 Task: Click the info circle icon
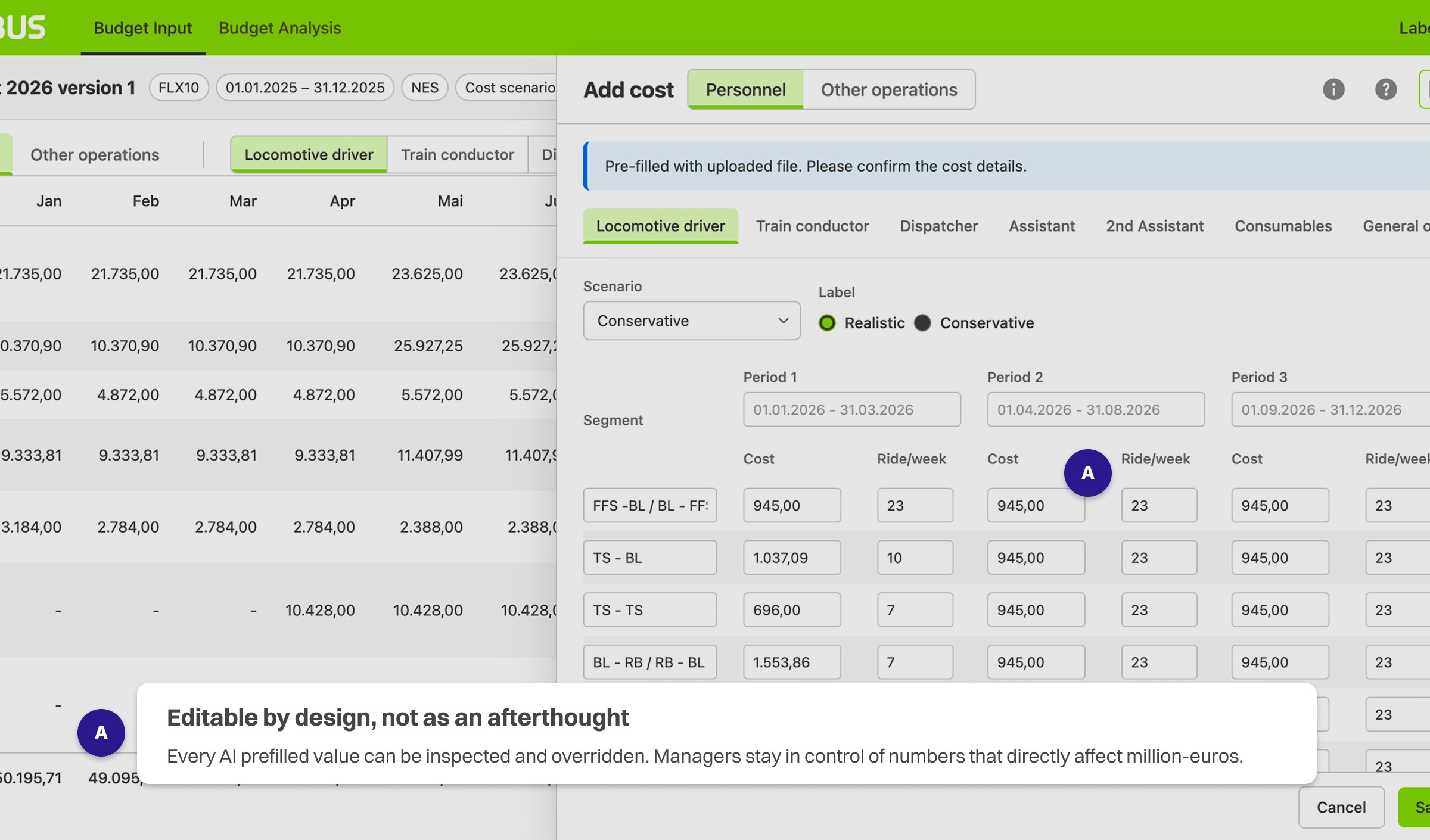click(1333, 89)
